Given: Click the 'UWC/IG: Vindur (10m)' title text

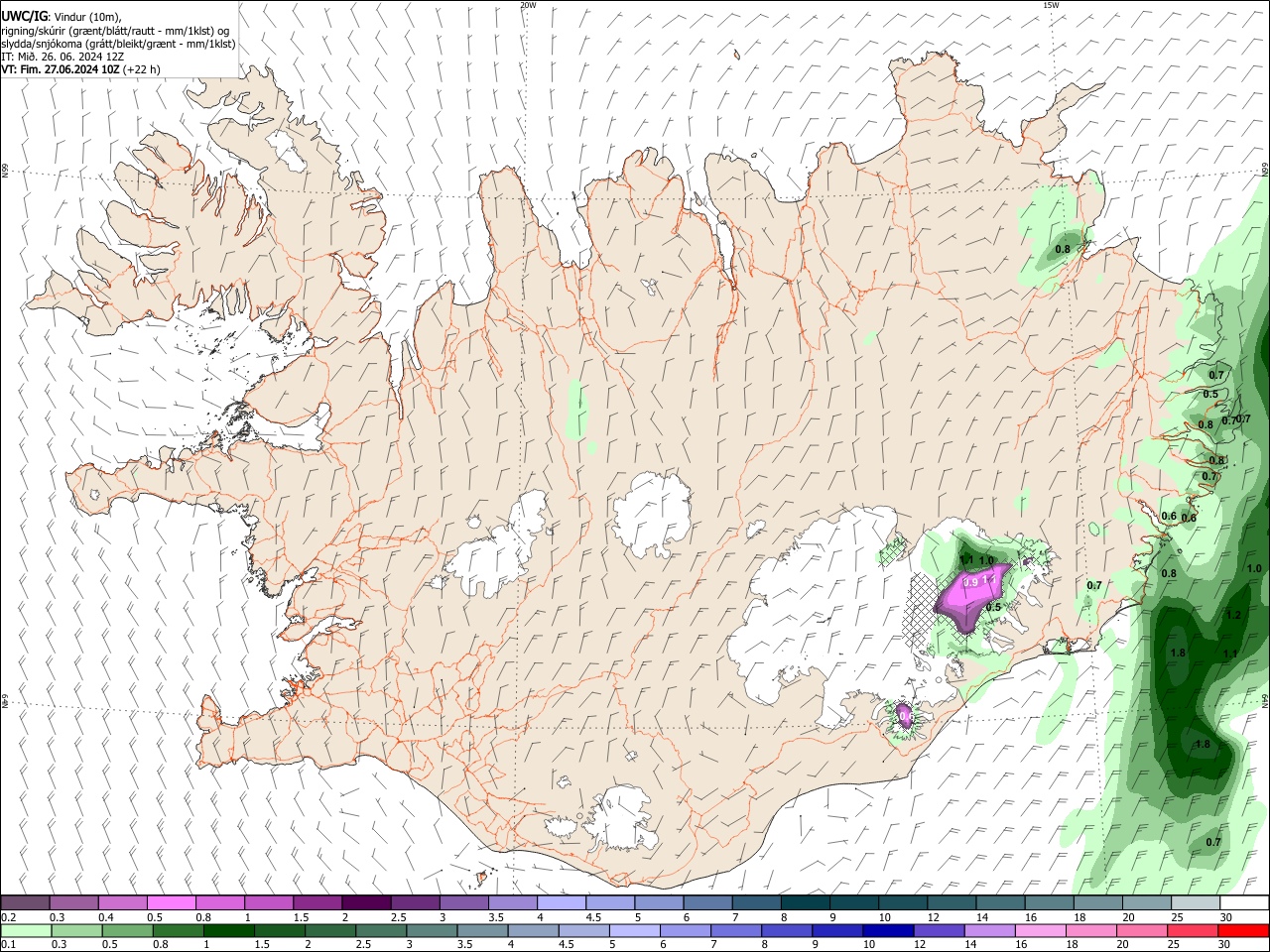Looking at the screenshot, I should pyautogui.click(x=62, y=17).
